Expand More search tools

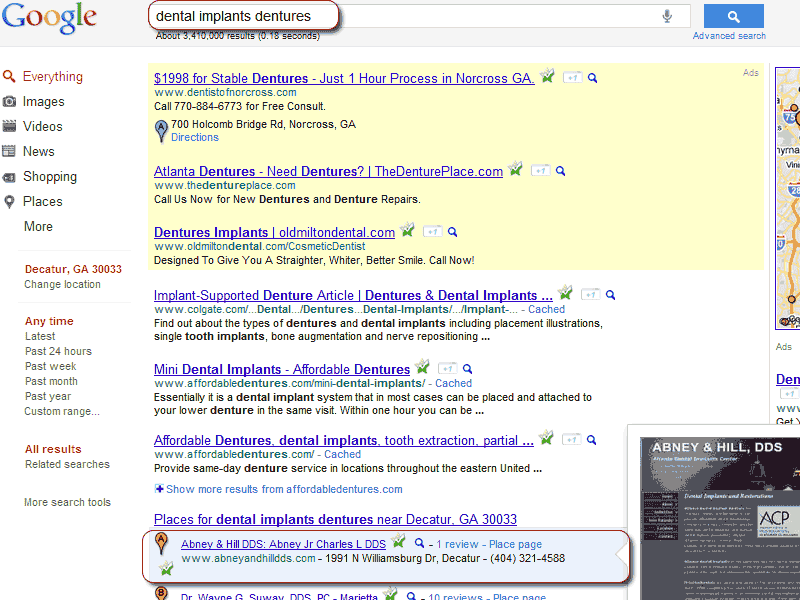pos(67,502)
